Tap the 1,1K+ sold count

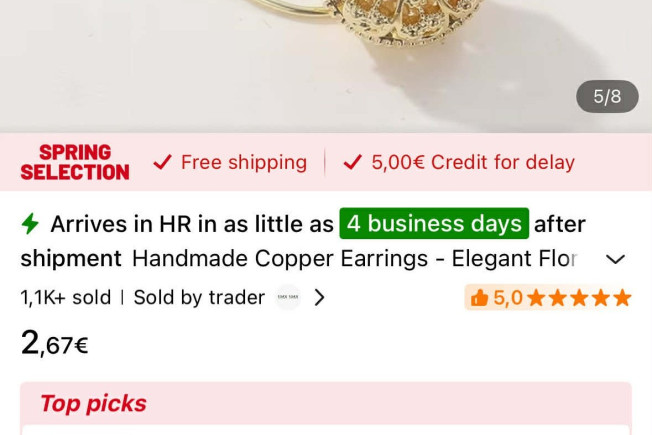click(x=66, y=297)
